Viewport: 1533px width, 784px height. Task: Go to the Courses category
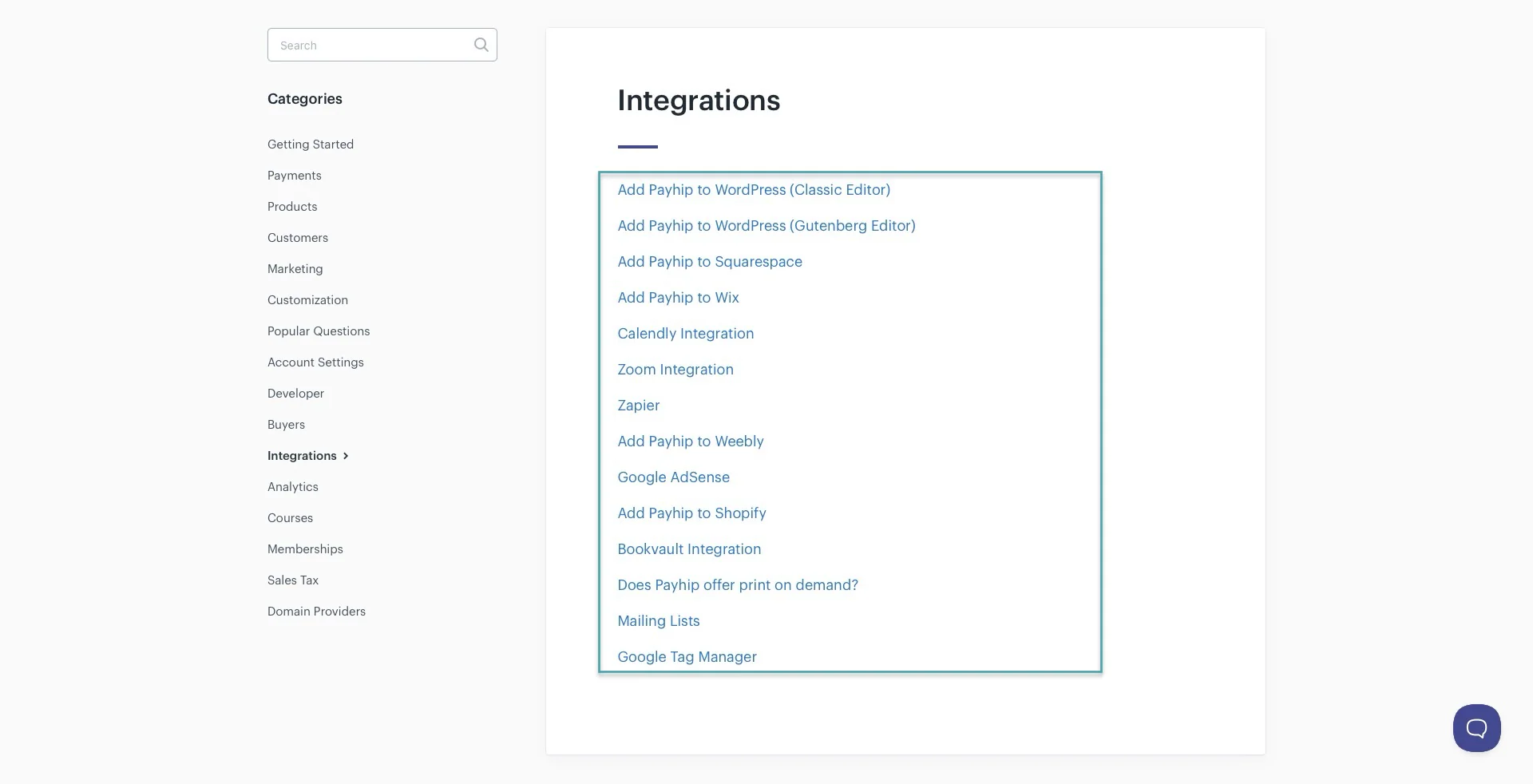click(x=290, y=518)
